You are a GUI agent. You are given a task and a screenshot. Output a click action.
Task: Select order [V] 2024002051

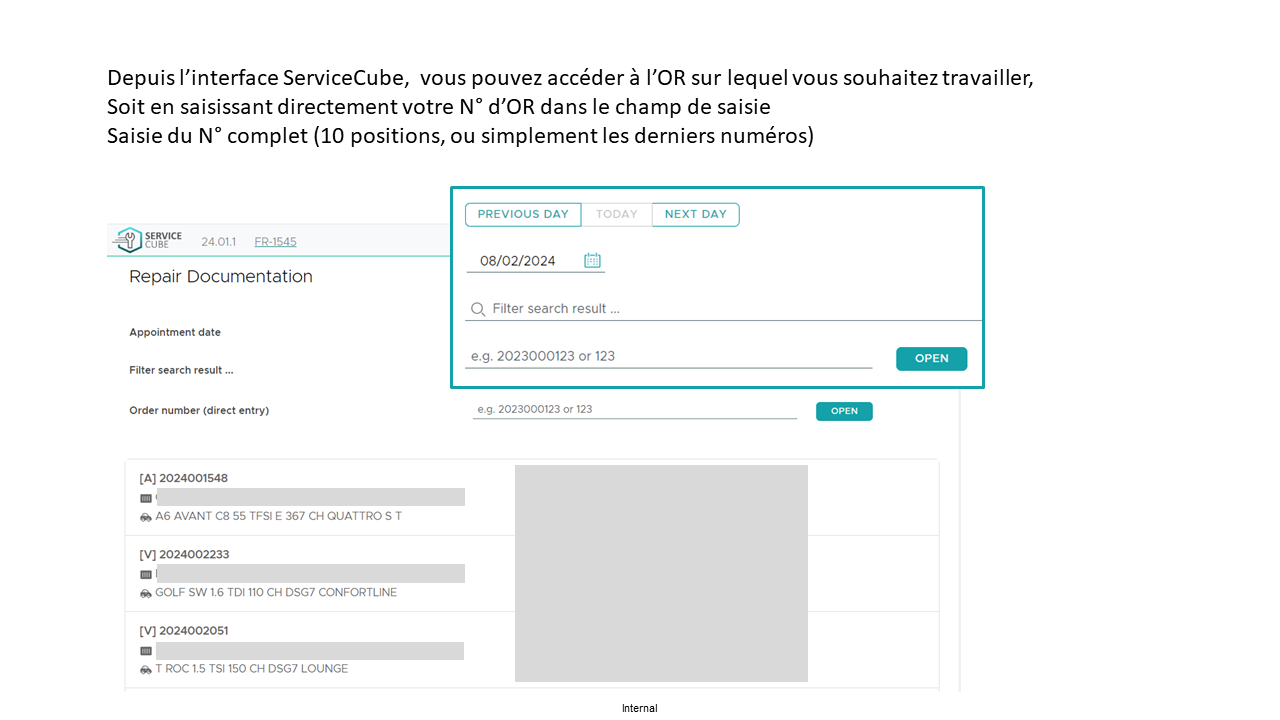point(184,631)
